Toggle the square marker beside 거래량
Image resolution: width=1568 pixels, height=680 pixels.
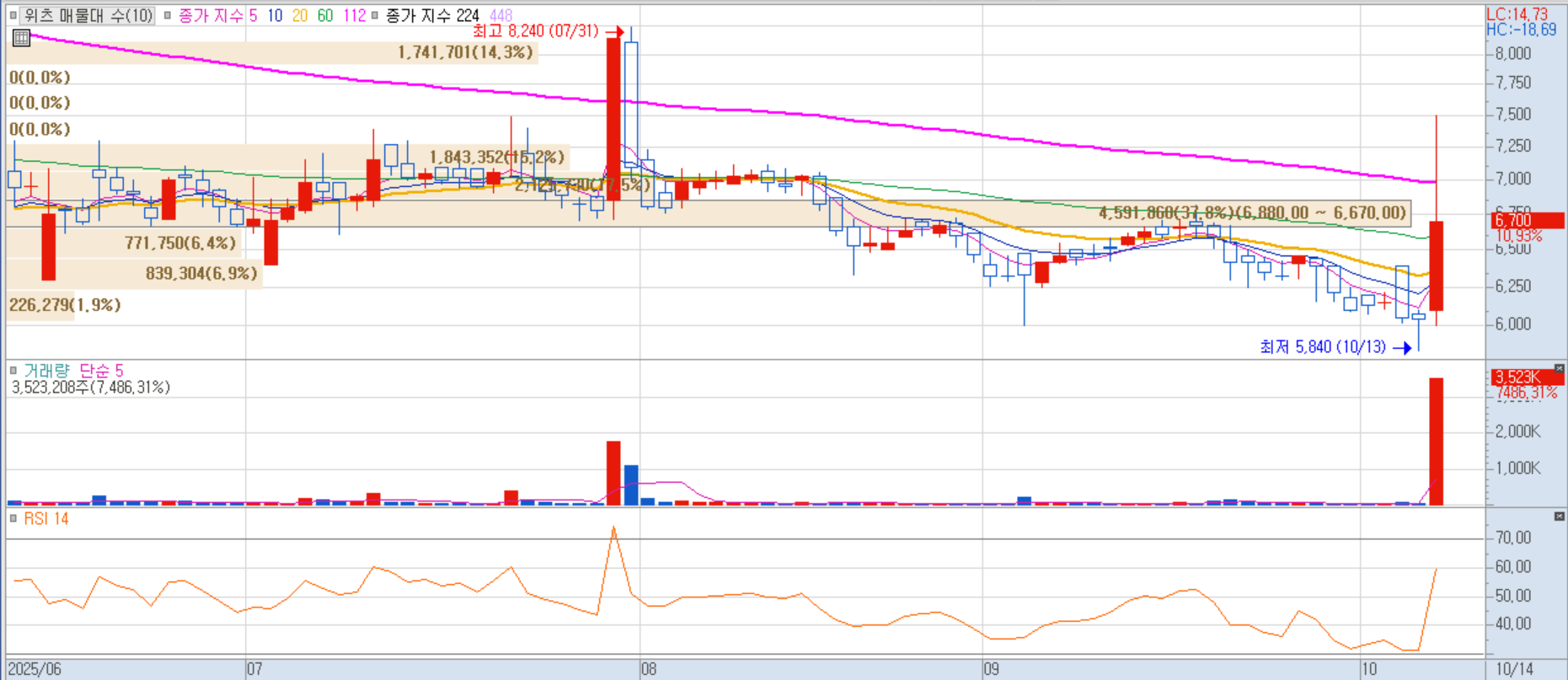click(x=13, y=370)
